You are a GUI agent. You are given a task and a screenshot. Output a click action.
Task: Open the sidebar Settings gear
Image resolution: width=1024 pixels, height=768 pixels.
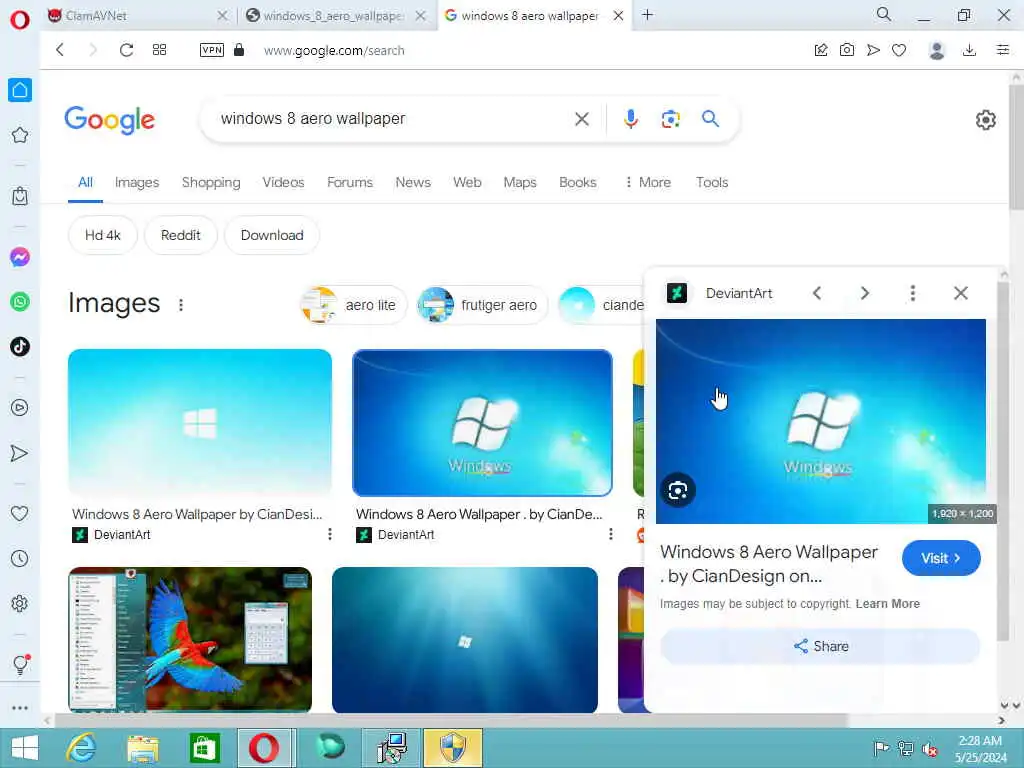click(x=20, y=603)
